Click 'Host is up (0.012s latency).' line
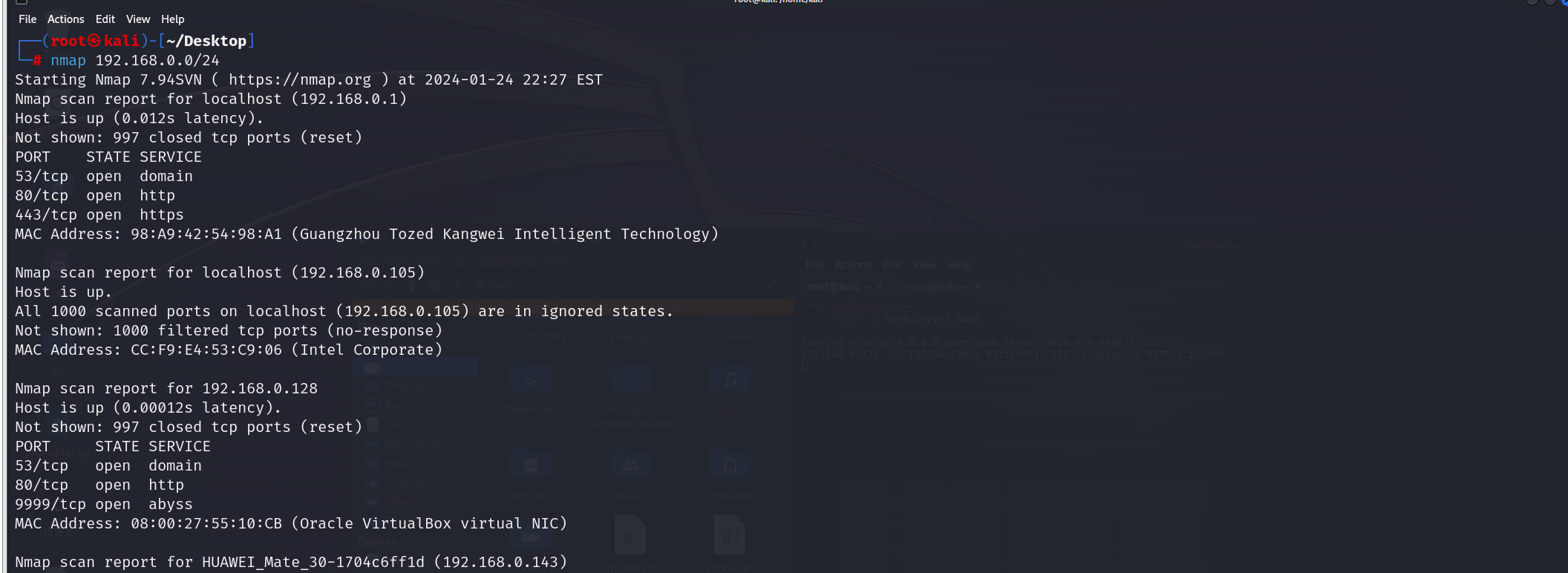The height and width of the screenshot is (573, 1568). click(x=140, y=118)
